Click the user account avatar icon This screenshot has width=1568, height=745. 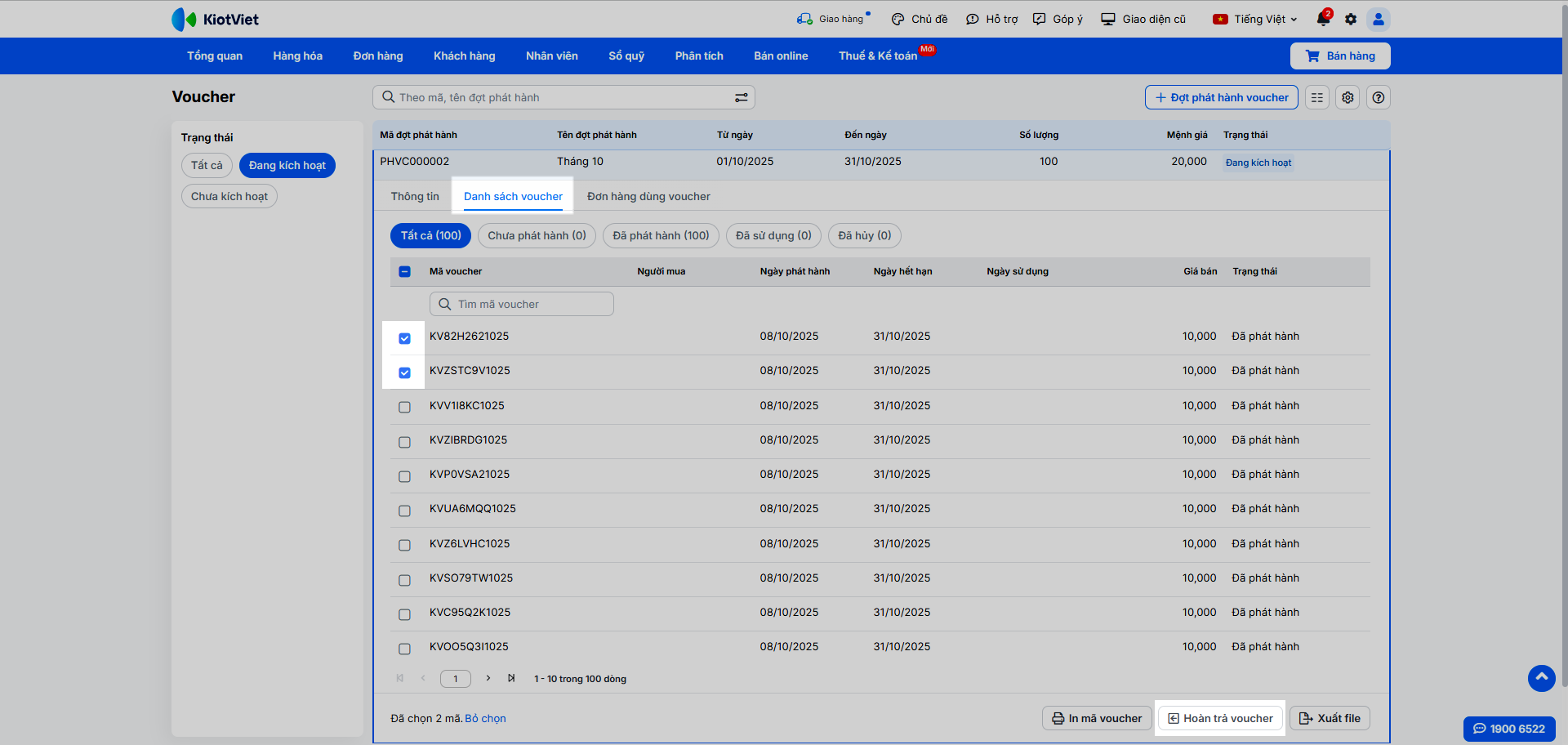1379,19
